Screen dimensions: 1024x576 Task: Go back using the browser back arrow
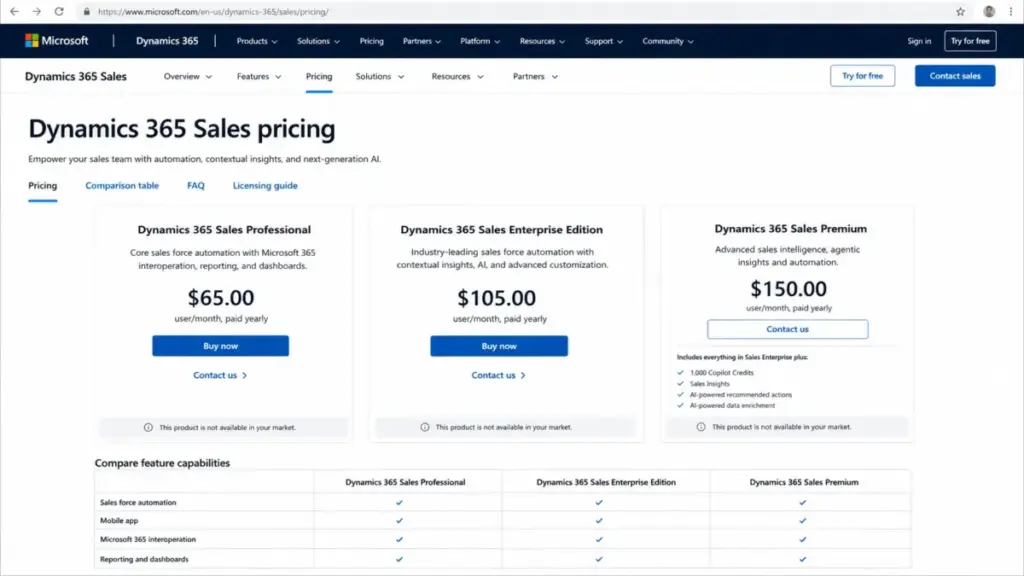[14, 12]
